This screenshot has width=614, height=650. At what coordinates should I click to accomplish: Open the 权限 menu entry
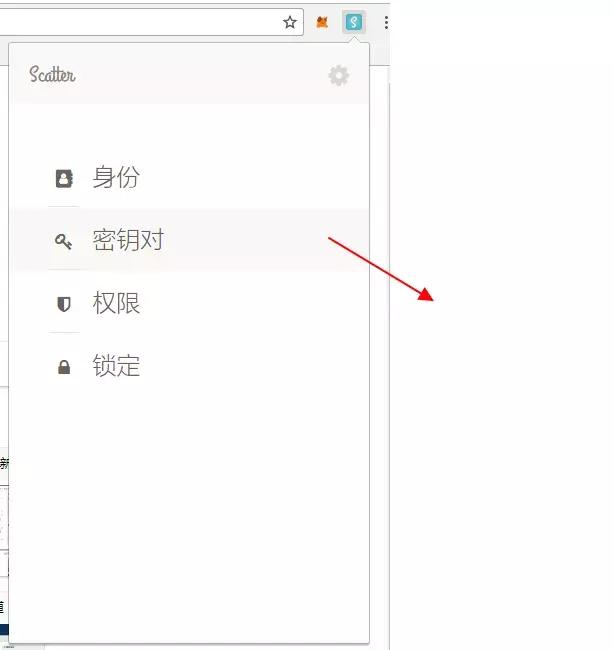(x=189, y=303)
